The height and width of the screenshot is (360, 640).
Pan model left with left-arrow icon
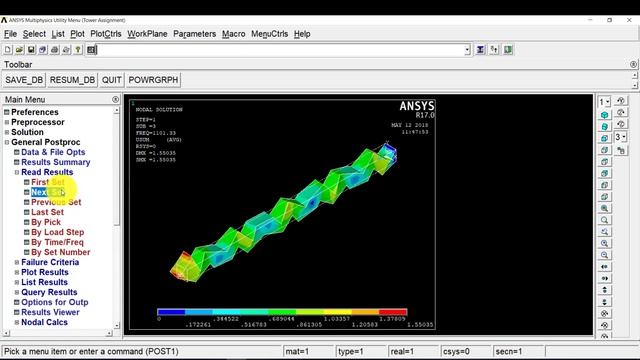coord(604,267)
